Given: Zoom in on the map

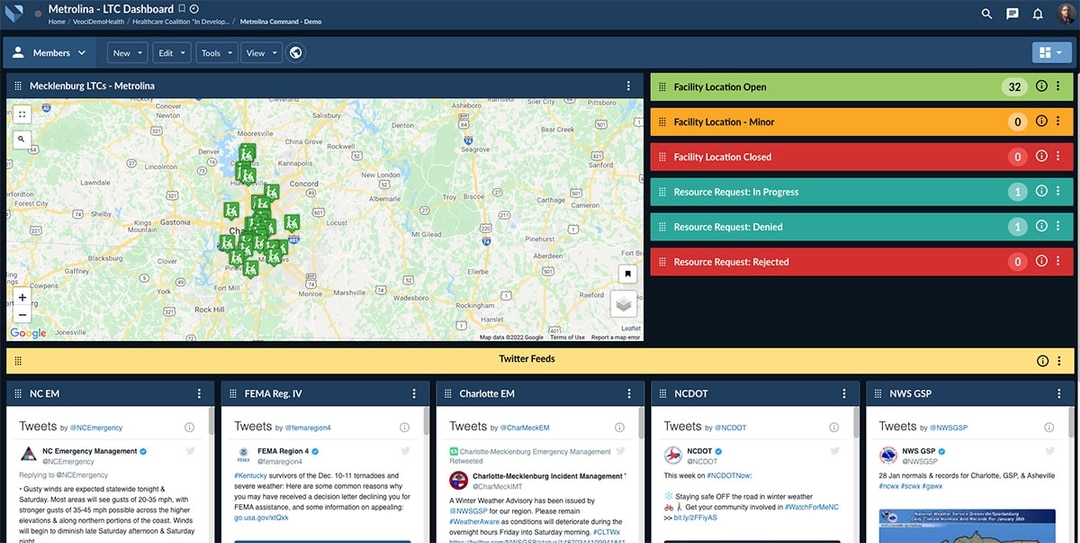Looking at the screenshot, I should pos(22,297).
